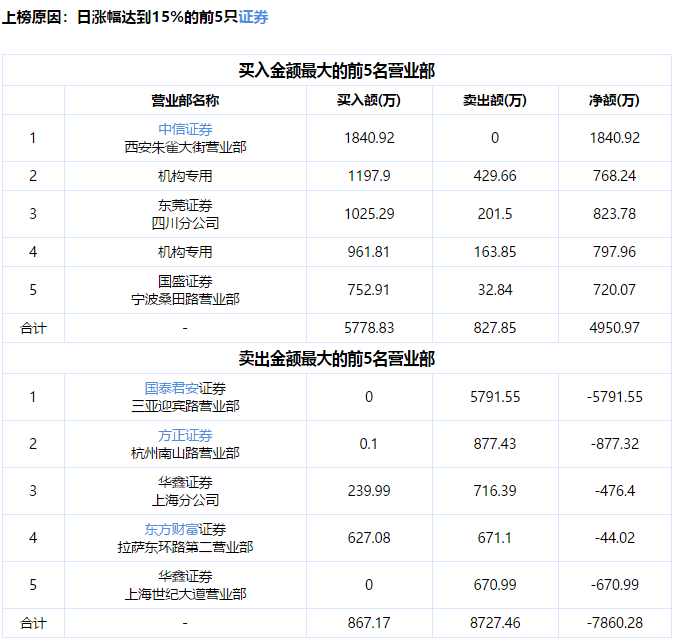Viewport: 674px width, 641px height.
Task: Select the 东莞证券 cell text
Action: [x=185, y=205]
